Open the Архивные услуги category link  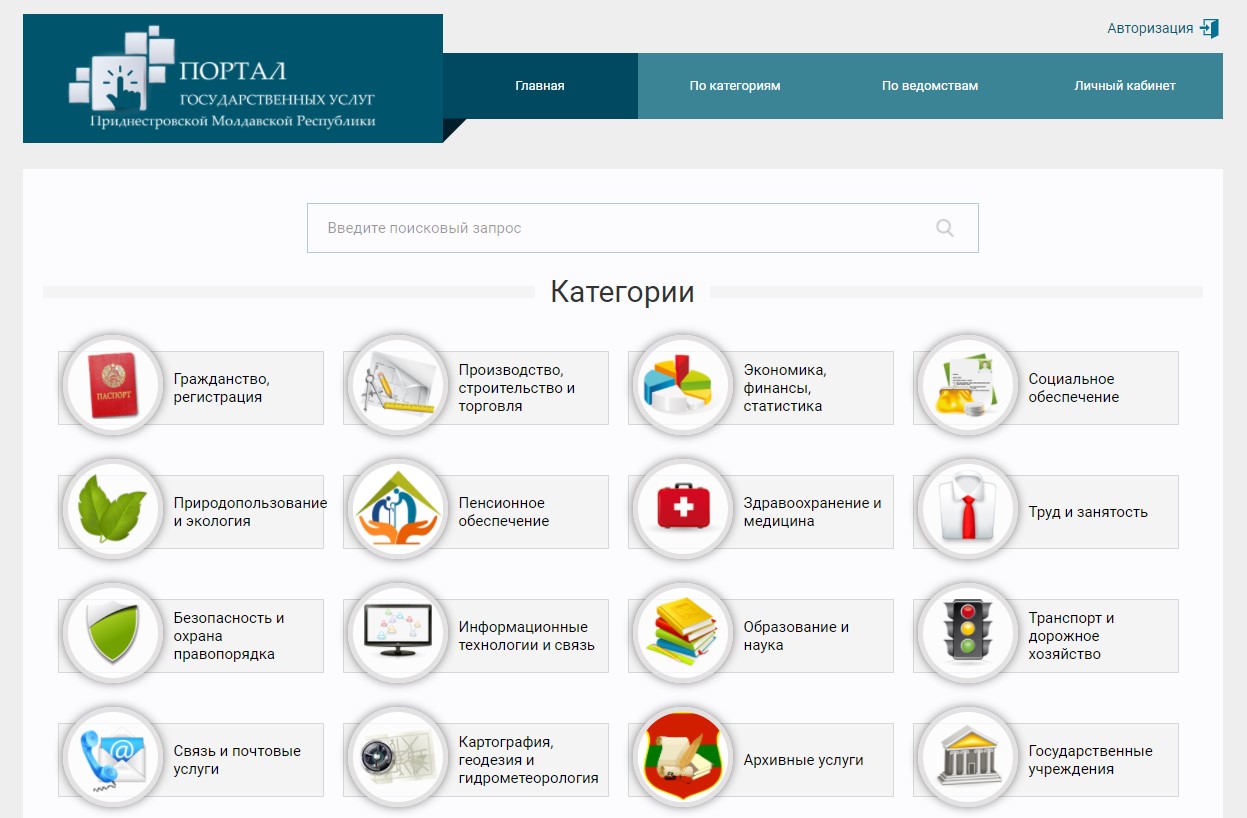[x=803, y=760]
